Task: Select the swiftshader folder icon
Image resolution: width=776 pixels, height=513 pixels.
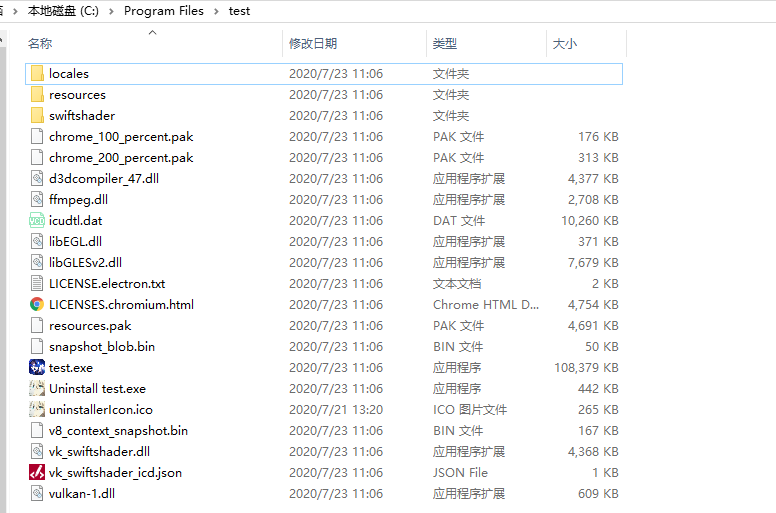Action: click(x=37, y=116)
